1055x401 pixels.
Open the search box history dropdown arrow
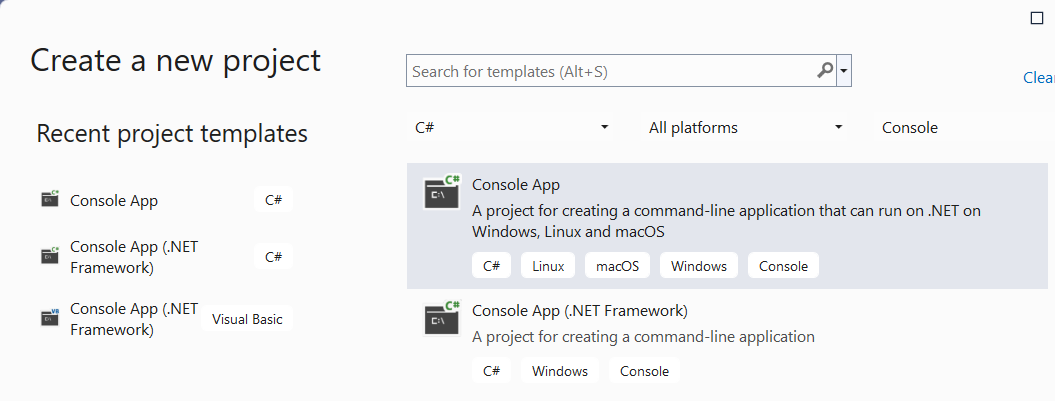pyautogui.click(x=844, y=71)
